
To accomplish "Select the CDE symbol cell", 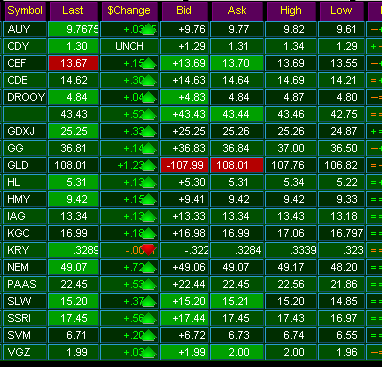I will tap(25, 80).
